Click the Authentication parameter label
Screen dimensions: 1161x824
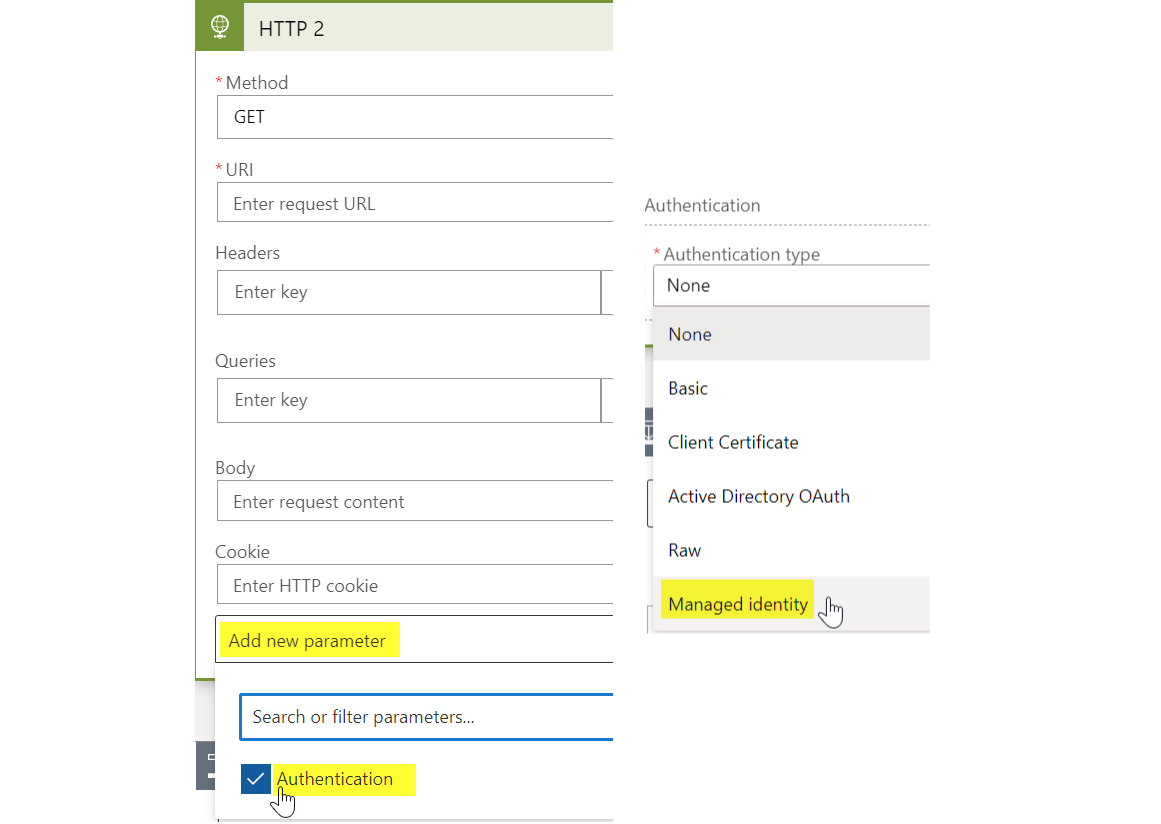335,779
